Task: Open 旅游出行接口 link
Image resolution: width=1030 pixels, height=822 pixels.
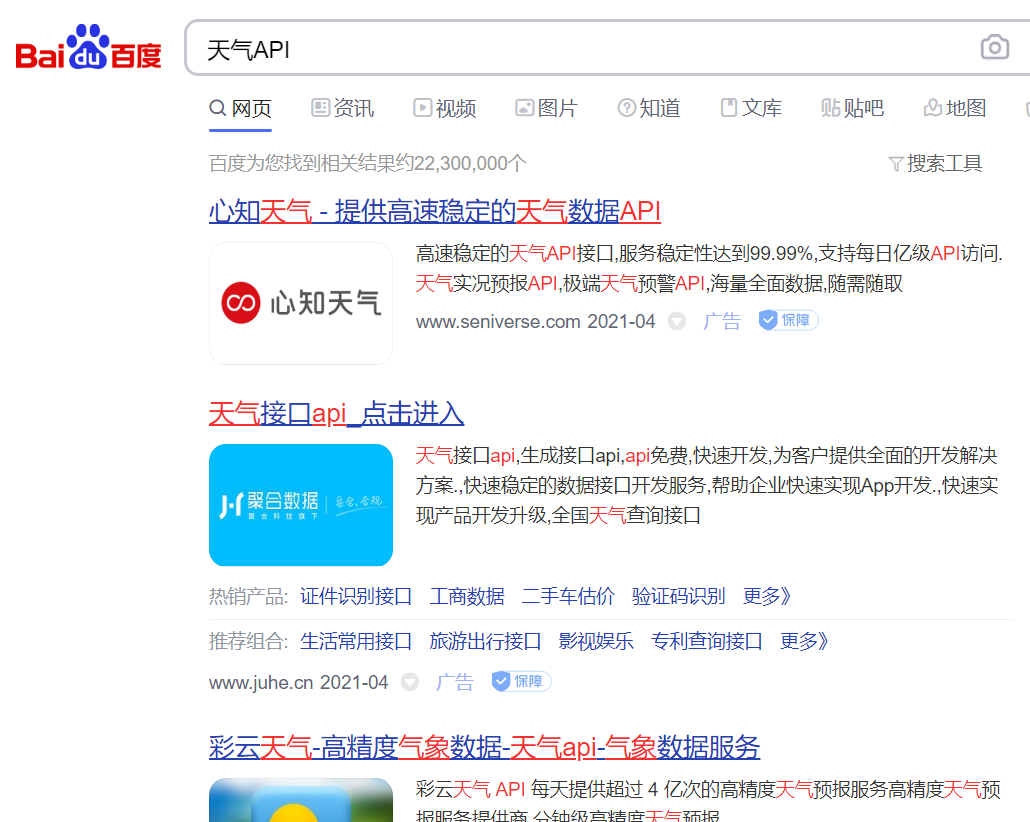Action: coord(485,641)
